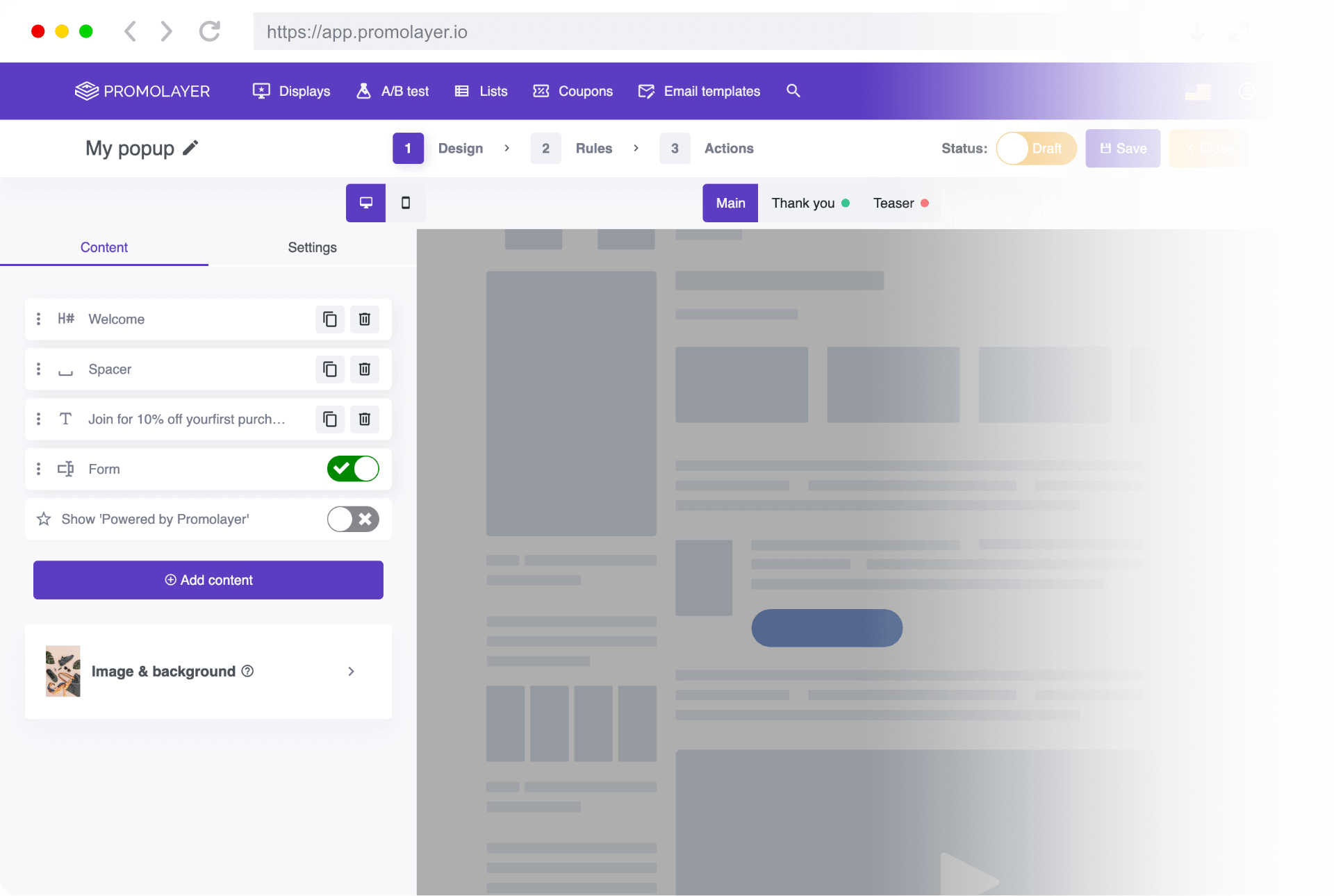Screen dimensions: 1334x896
Task: Click the drag handle of Form block
Action: pos(38,470)
